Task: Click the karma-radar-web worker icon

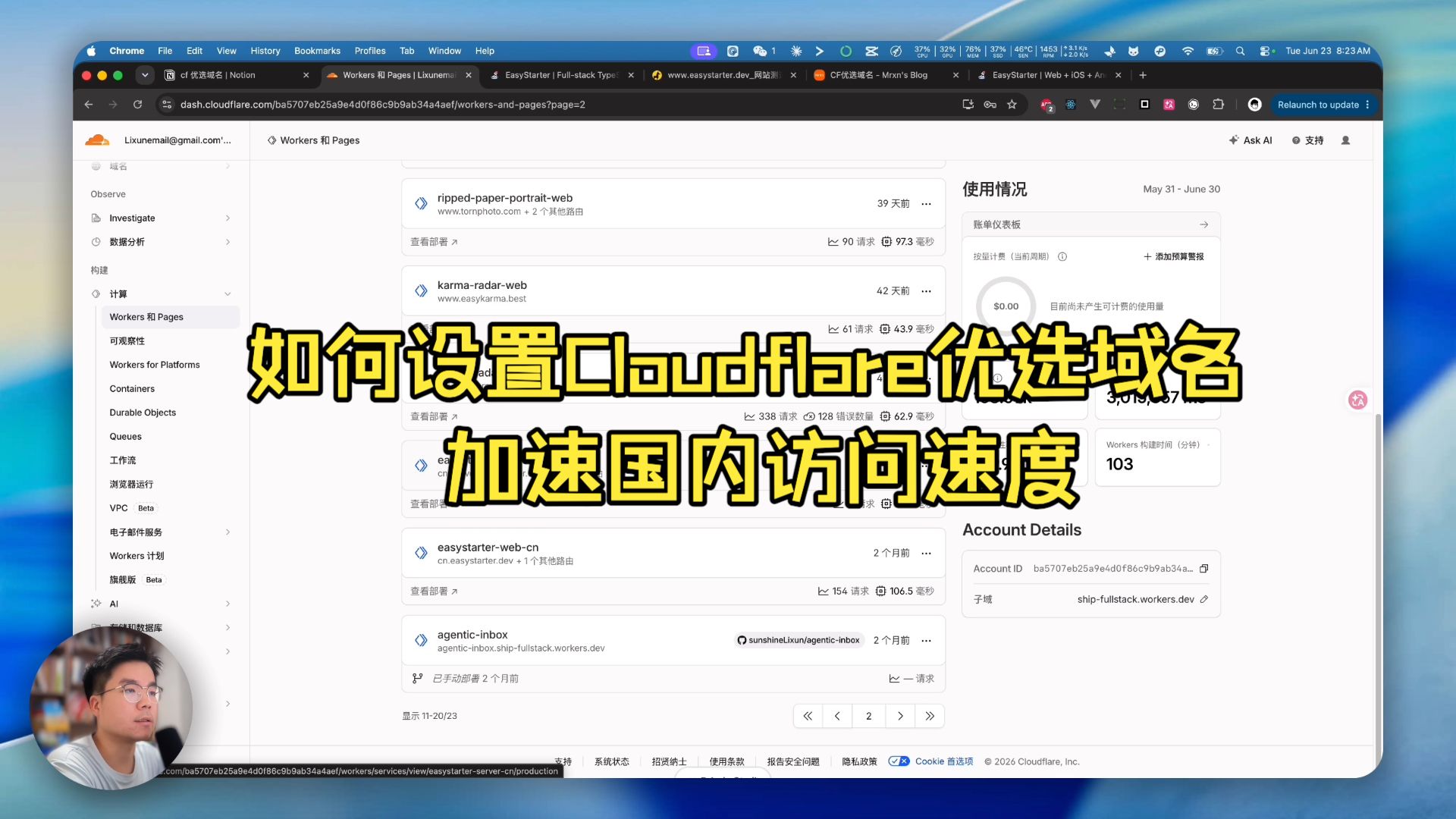Action: coord(421,291)
